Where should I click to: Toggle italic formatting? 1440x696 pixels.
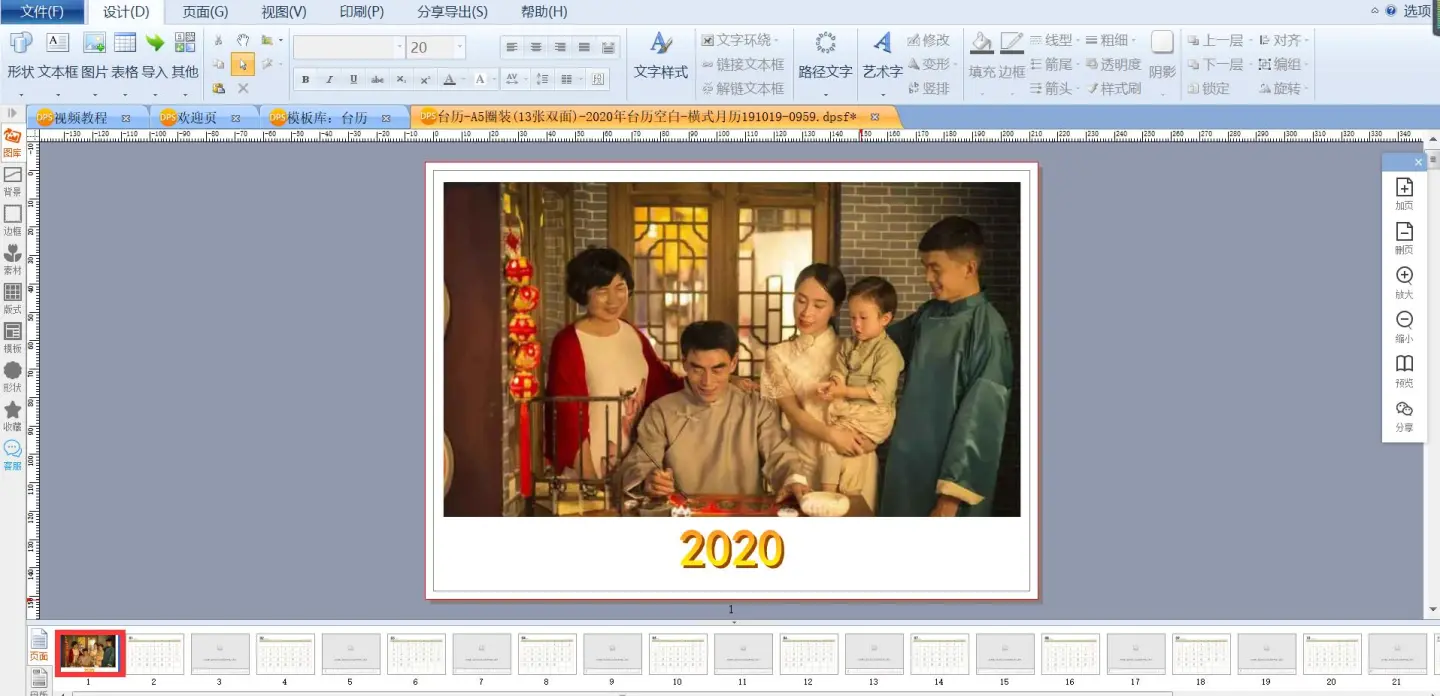click(x=329, y=79)
